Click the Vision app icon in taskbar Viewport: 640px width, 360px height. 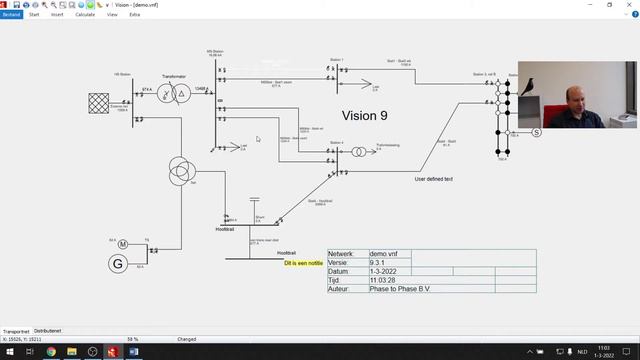click(113, 351)
